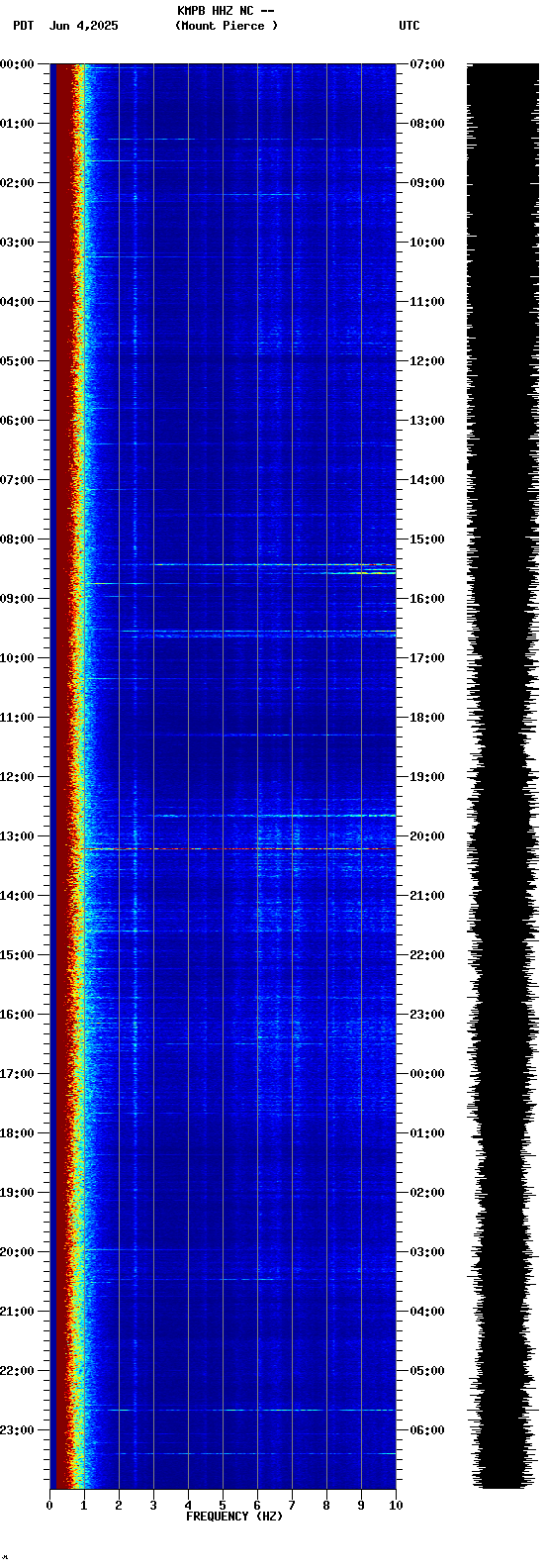
Task: Click the 'PDT' timezone label
Action: pos(24,26)
